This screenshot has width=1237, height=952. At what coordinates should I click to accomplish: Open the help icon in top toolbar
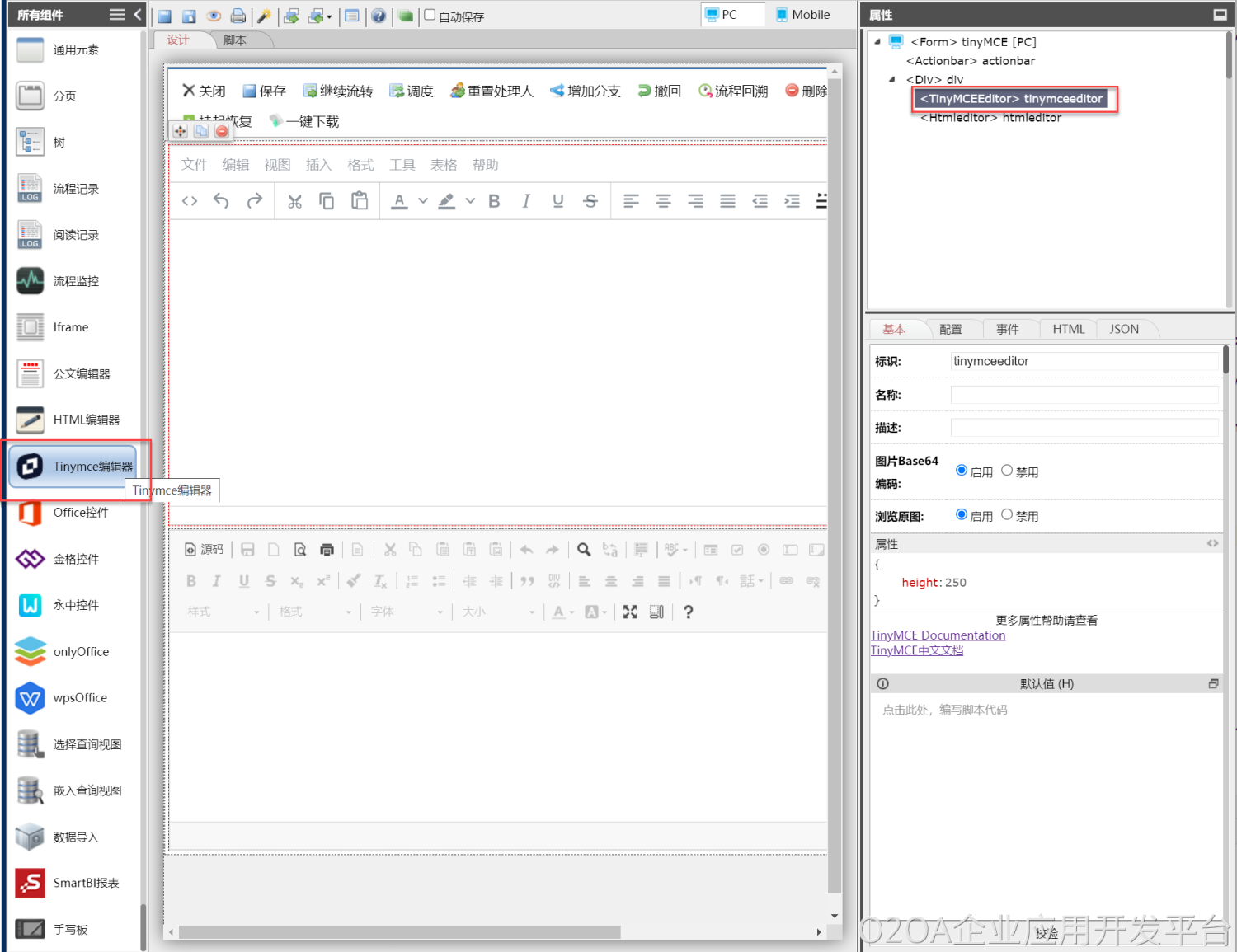pos(379,16)
